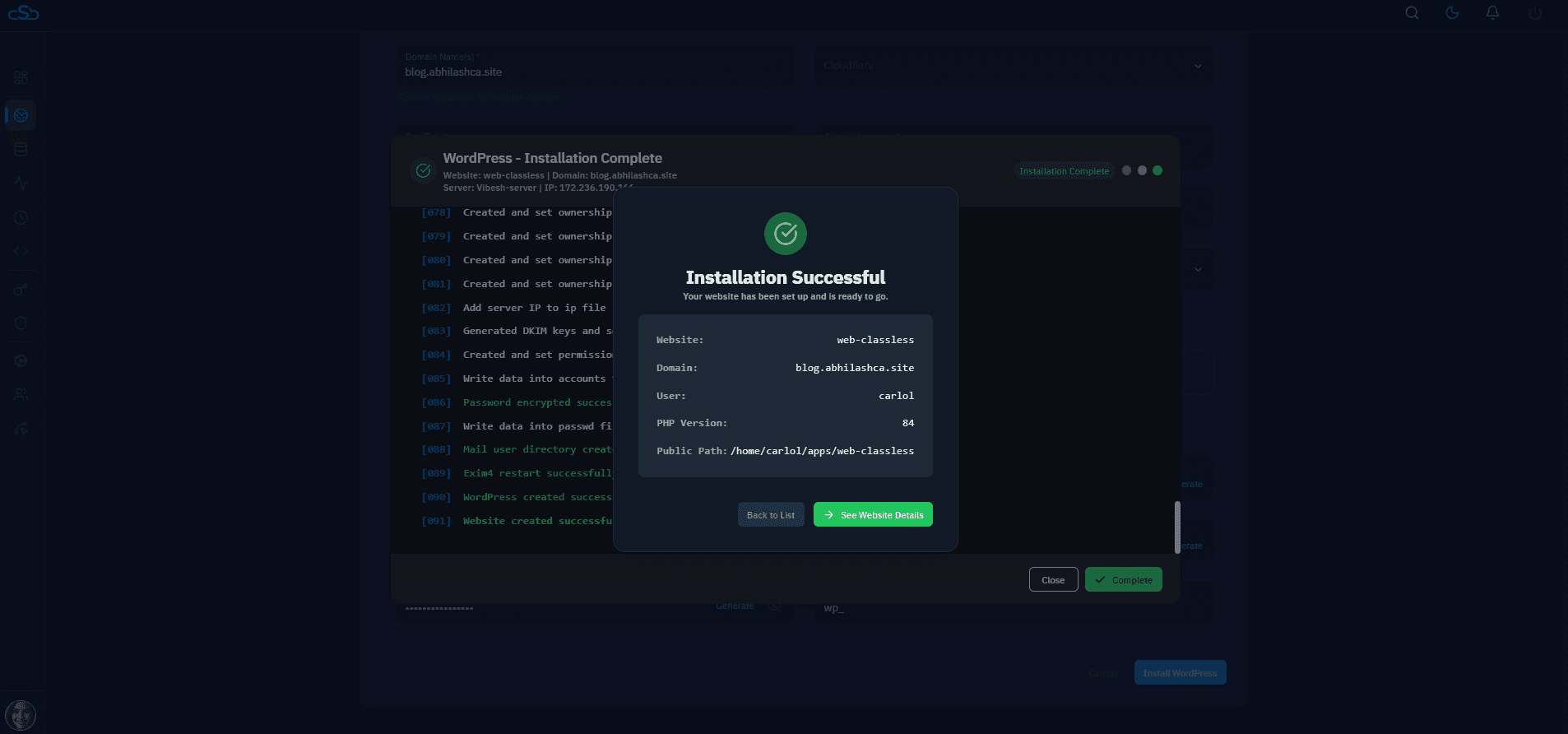Image resolution: width=1568 pixels, height=734 pixels.
Task: Click the power logout icon
Action: pos(1535,13)
